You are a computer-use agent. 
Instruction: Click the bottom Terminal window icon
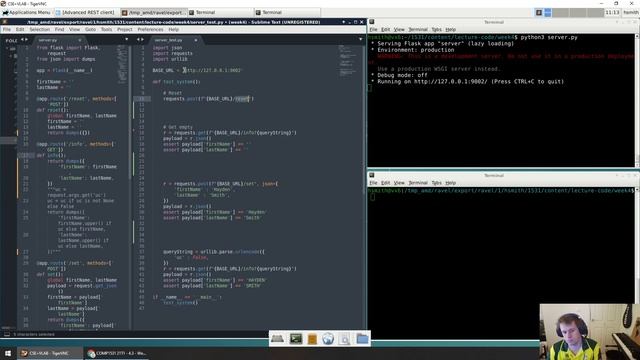coord(372,176)
